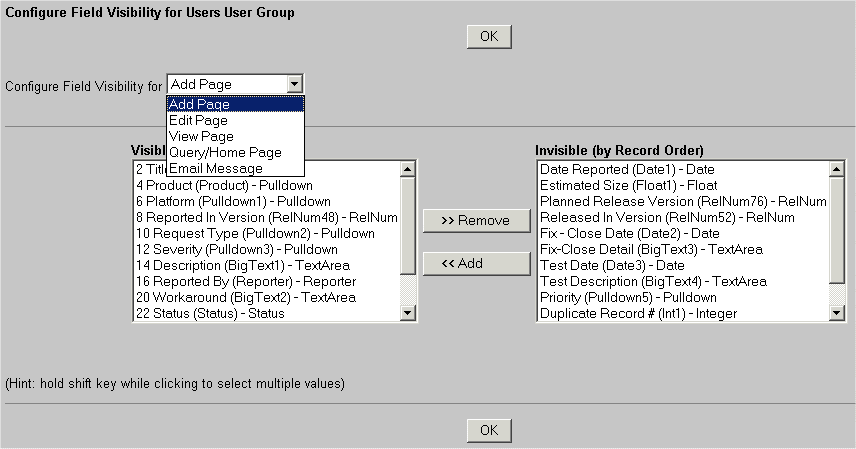Select 12 Severity (Pulldown3) in Visible list
This screenshot has height=449, width=856.
[236, 249]
